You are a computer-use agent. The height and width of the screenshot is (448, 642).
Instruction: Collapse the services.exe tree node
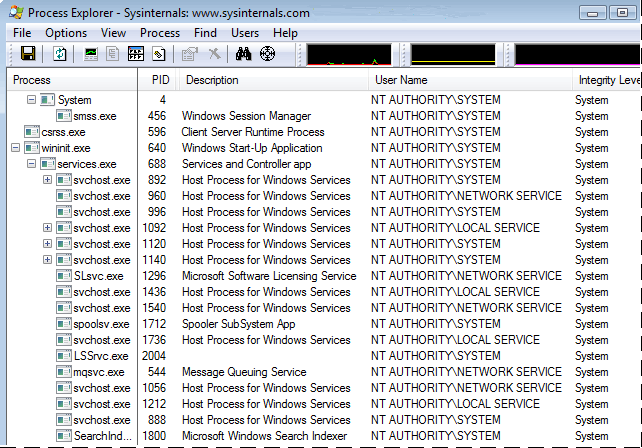click(31, 164)
